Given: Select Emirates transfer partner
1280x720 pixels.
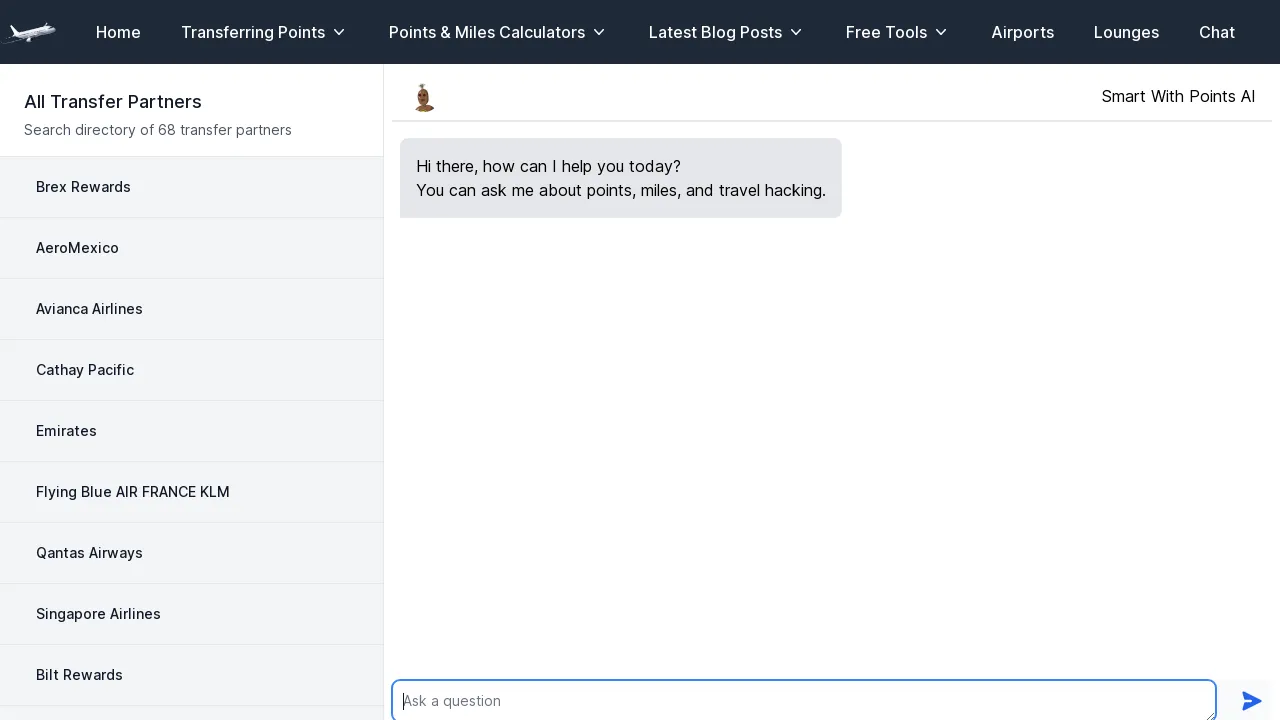Looking at the screenshot, I should [x=191, y=431].
